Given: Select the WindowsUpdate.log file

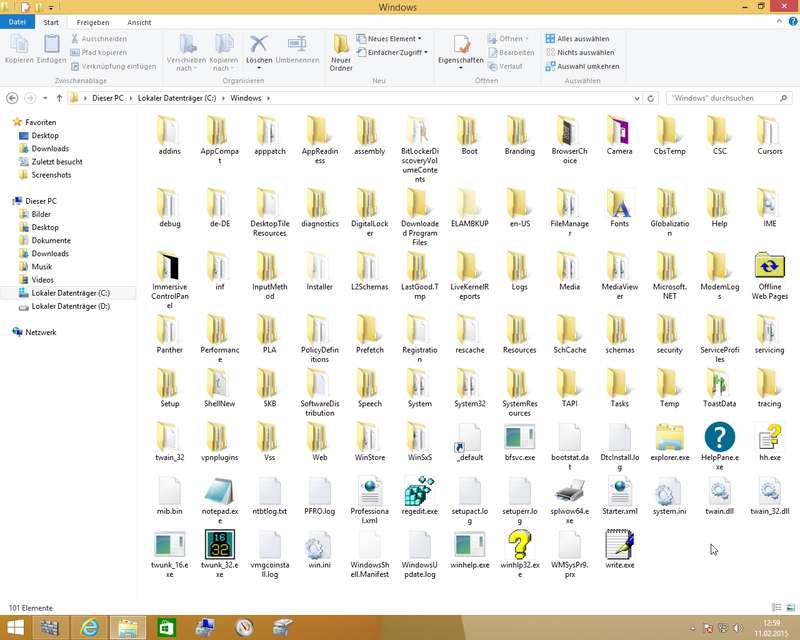Looking at the screenshot, I should point(419,554).
